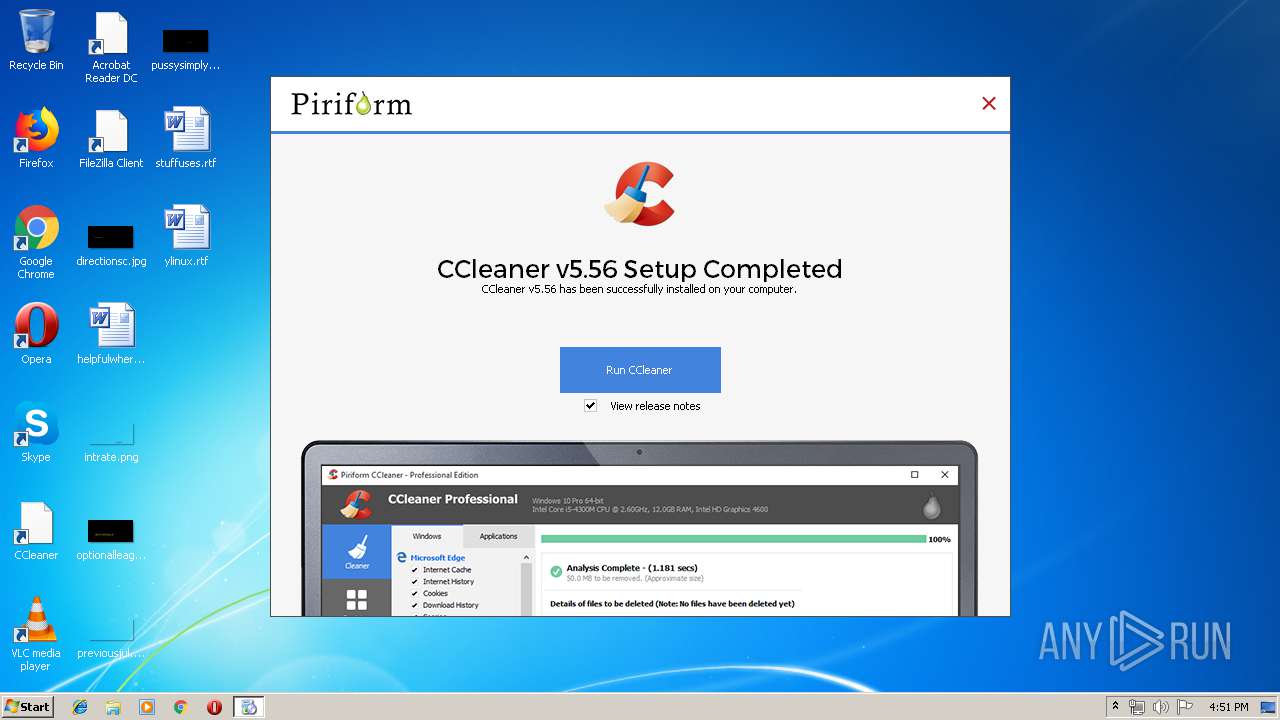1280x720 pixels.
Task: Open Windows Explorer folder icon in taskbar
Action: click(113, 707)
